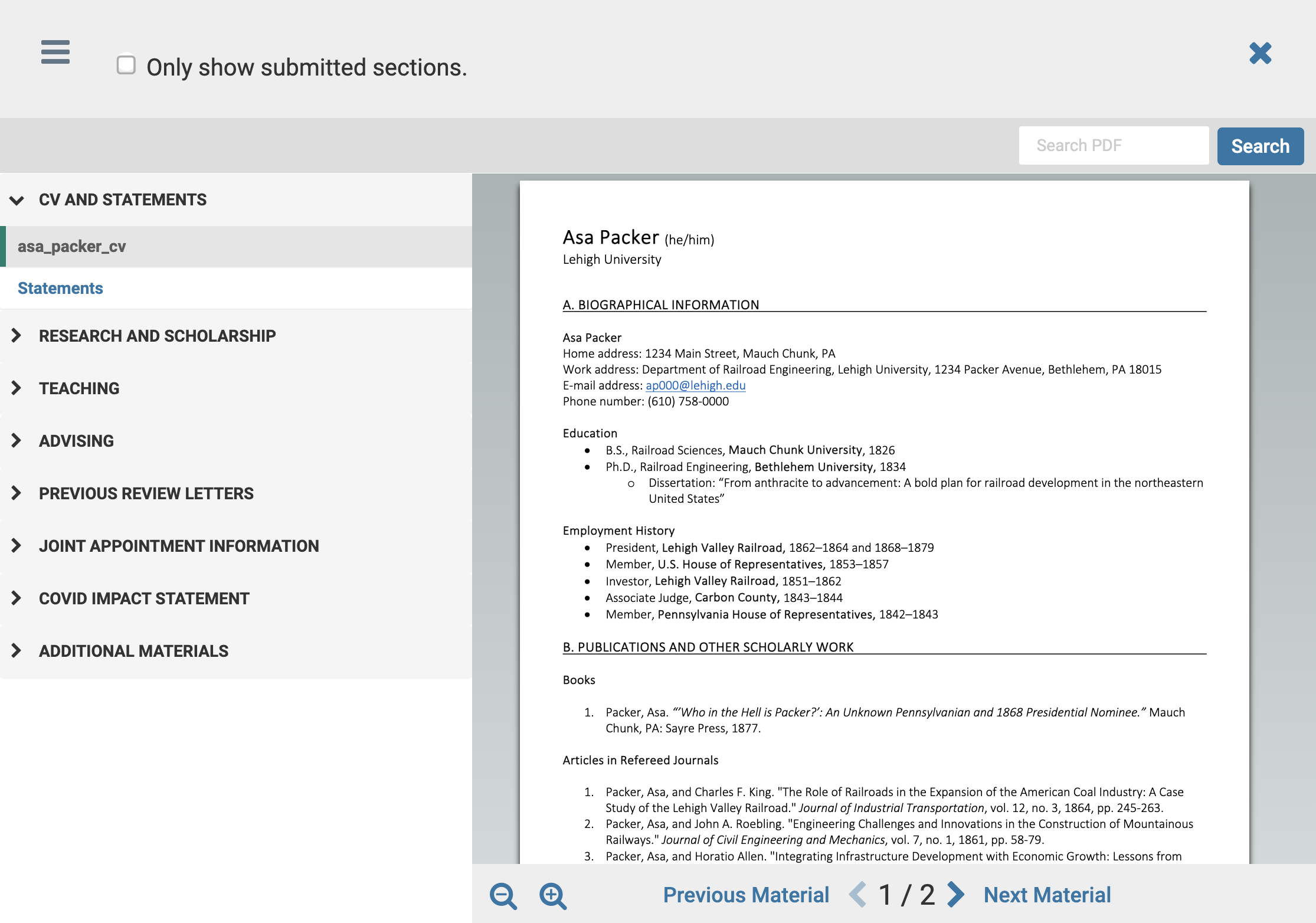Screen dimensions: 1316x923
Task: Click 'Employment History' subheading in PDF
Action: [x=618, y=531]
